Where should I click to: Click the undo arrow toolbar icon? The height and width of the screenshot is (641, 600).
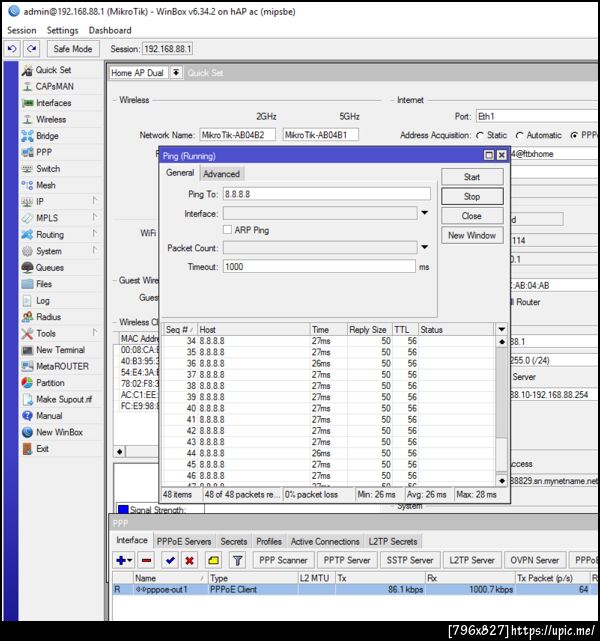coord(12,49)
